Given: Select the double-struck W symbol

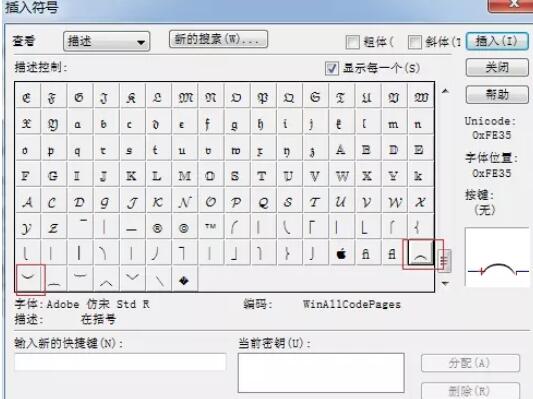Looking at the screenshot, I should point(341,176).
